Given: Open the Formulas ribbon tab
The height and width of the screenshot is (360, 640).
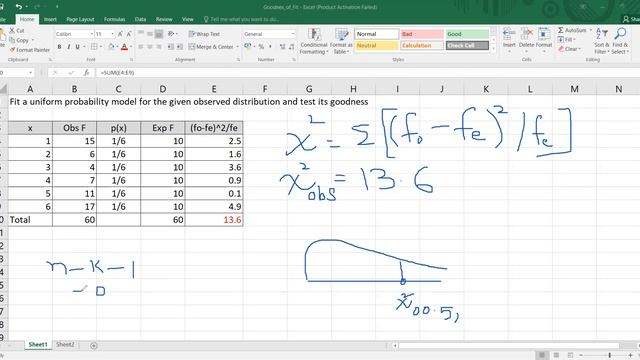Looking at the screenshot, I should coord(114,19).
